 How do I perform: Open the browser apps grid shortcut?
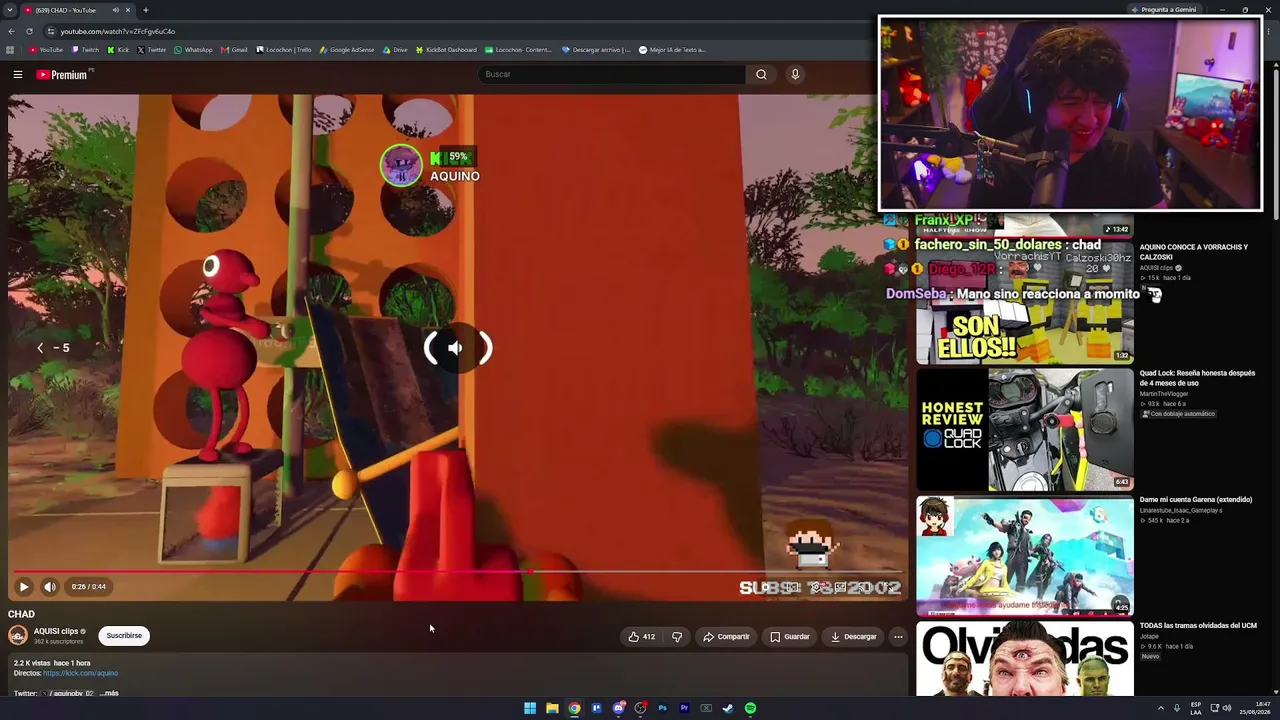pyautogui.click(x=10, y=49)
